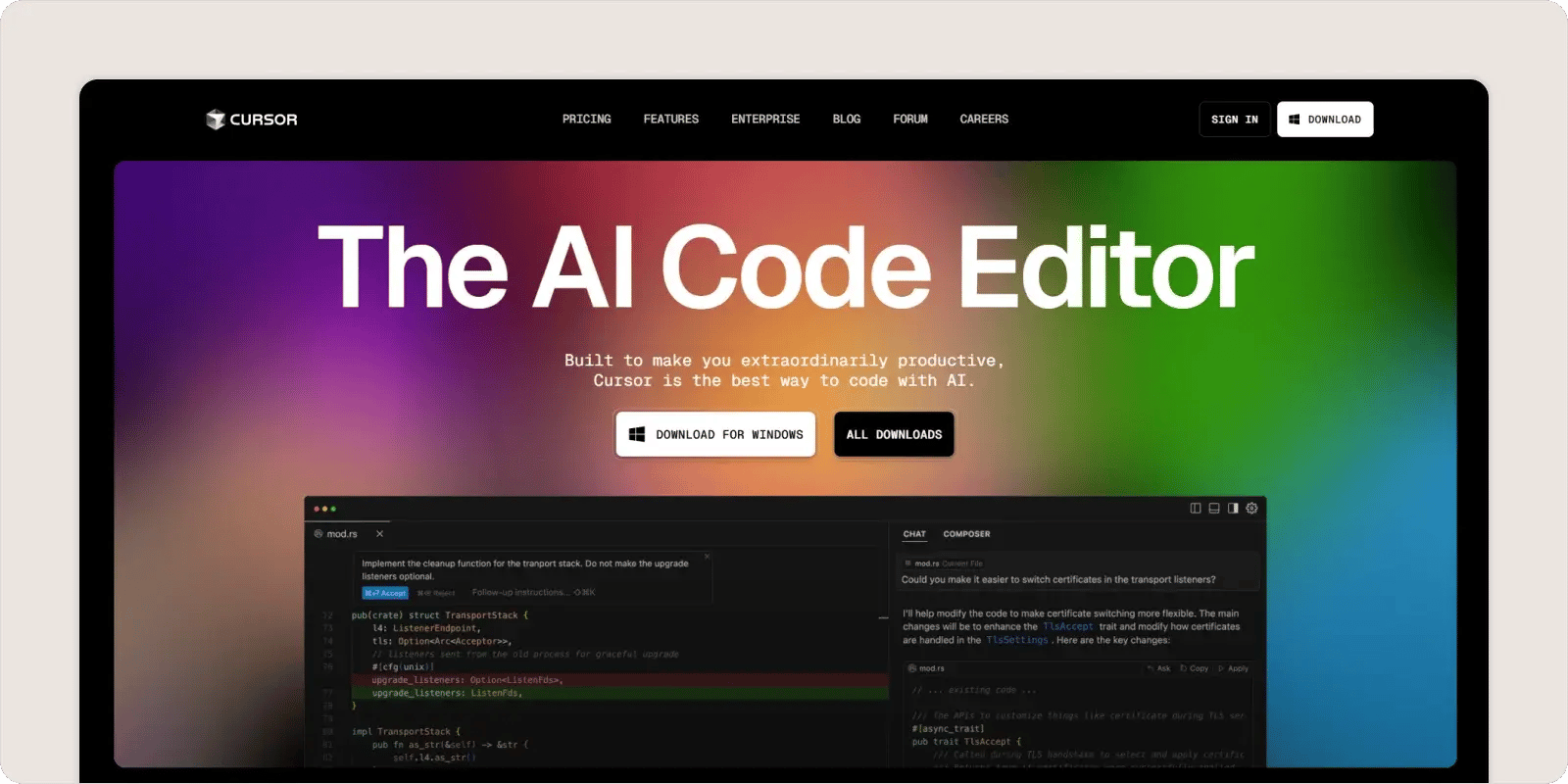Open the editor settings gear icon

pyautogui.click(x=1251, y=508)
